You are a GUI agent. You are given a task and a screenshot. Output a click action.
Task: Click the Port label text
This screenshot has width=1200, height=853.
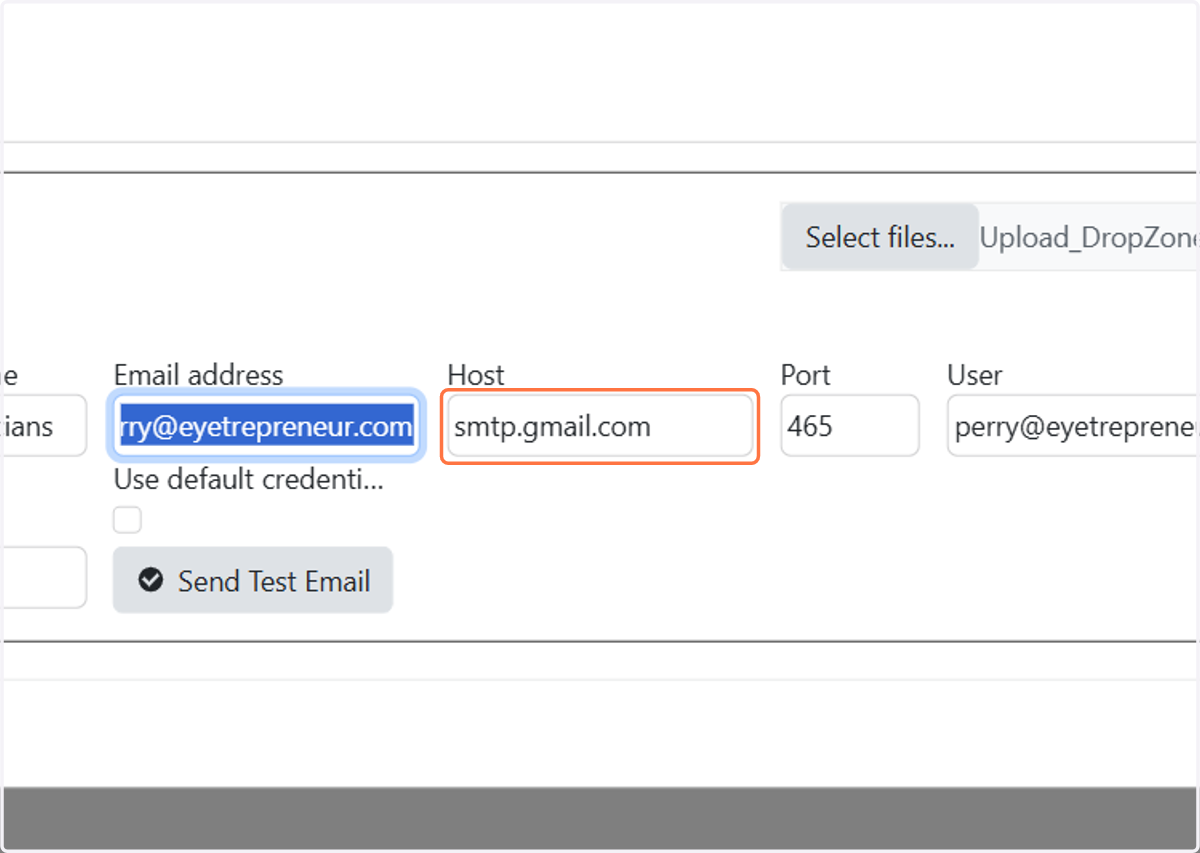(x=806, y=375)
